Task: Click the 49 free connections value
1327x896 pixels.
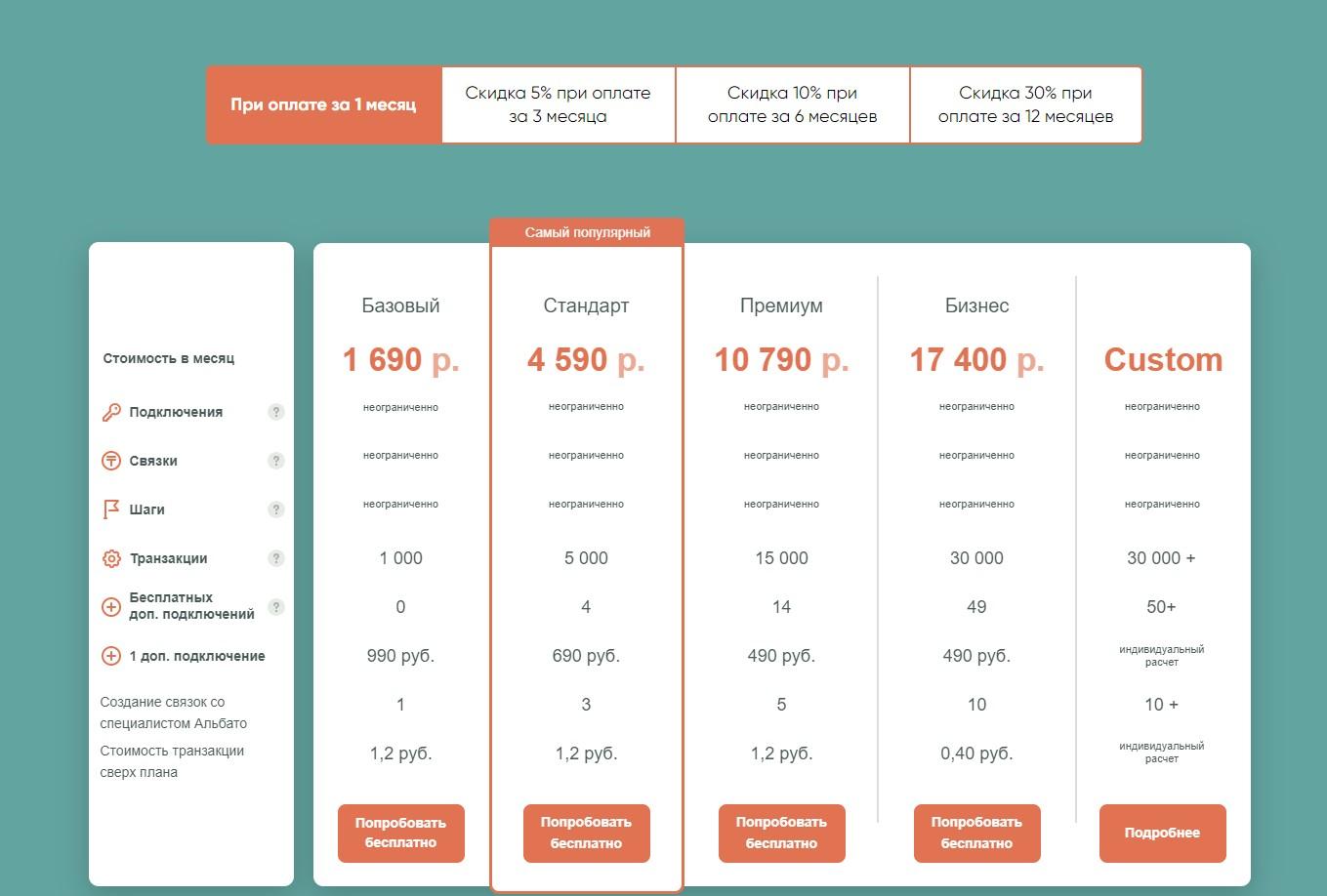Action: tap(976, 607)
